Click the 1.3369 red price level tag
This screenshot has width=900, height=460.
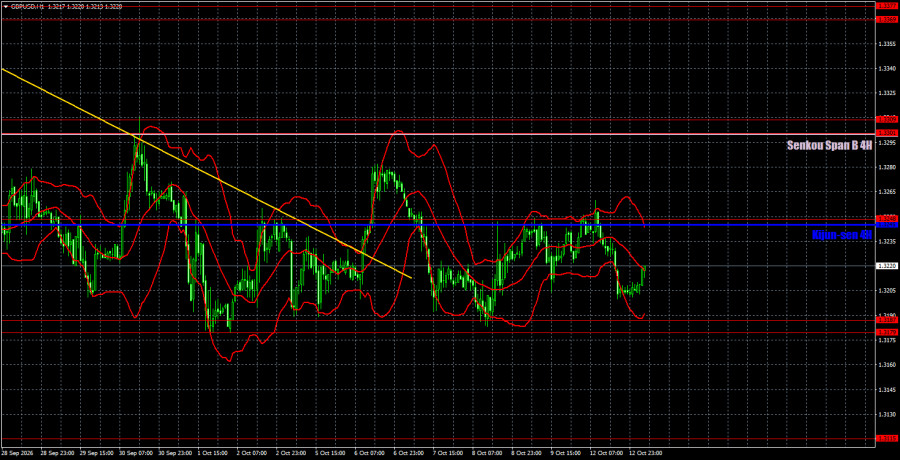pyautogui.click(x=886, y=19)
